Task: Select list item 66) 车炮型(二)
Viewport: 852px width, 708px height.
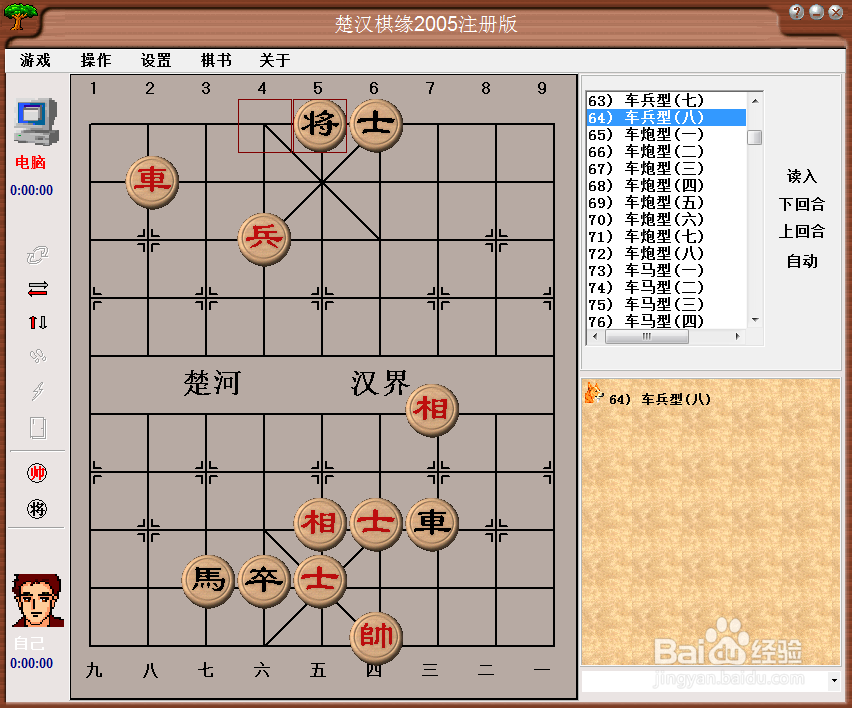Action: 667,152
